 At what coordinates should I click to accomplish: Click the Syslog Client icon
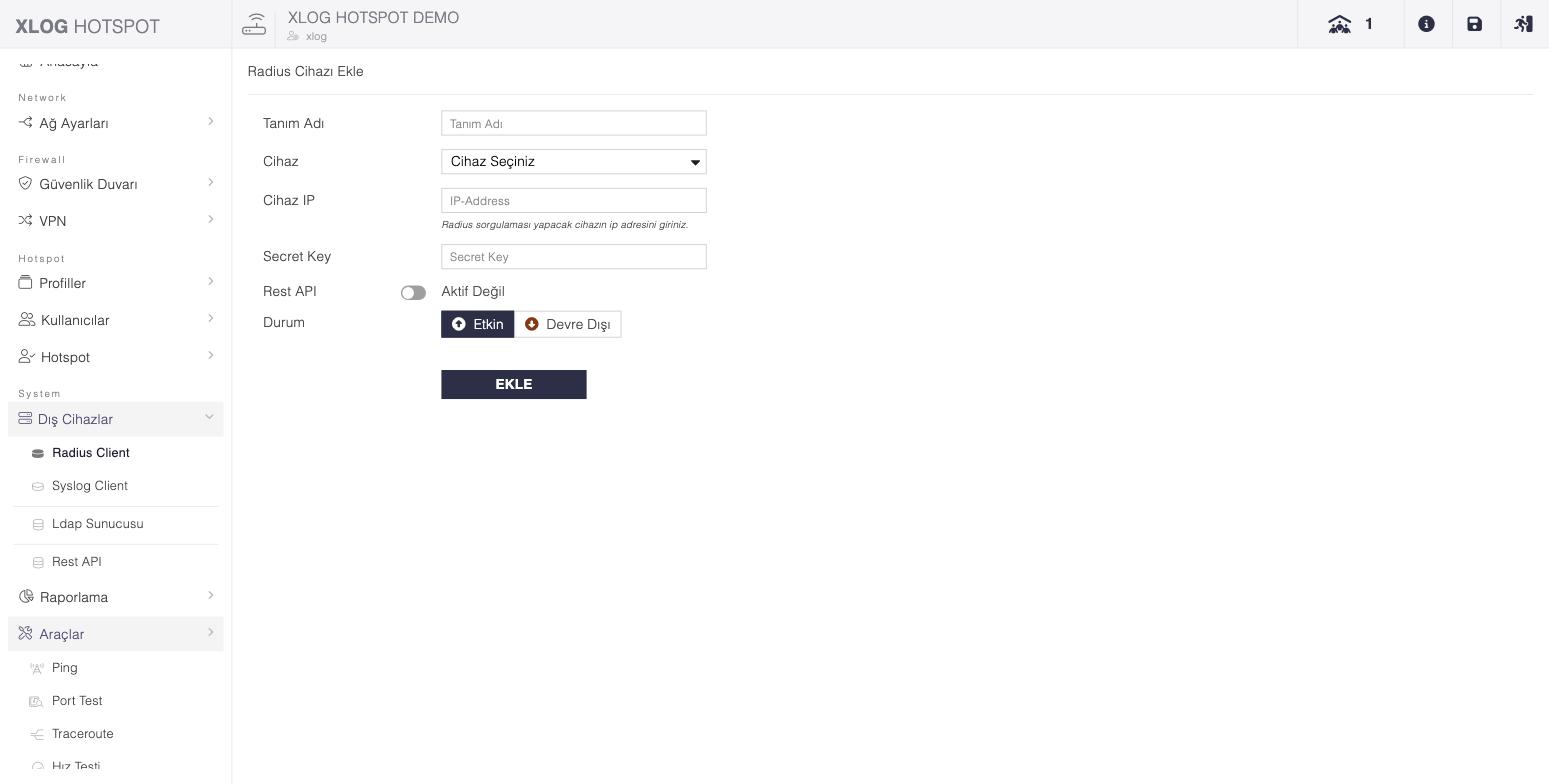click(x=38, y=487)
